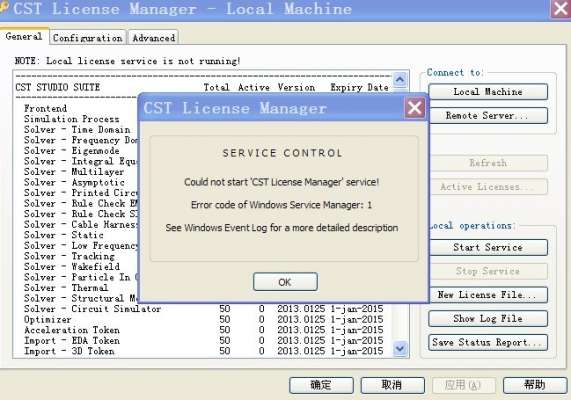The height and width of the screenshot is (400, 571).
Task: Select 'Solver - Multilayer' row
Action: pyautogui.click(x=74, y=172)
